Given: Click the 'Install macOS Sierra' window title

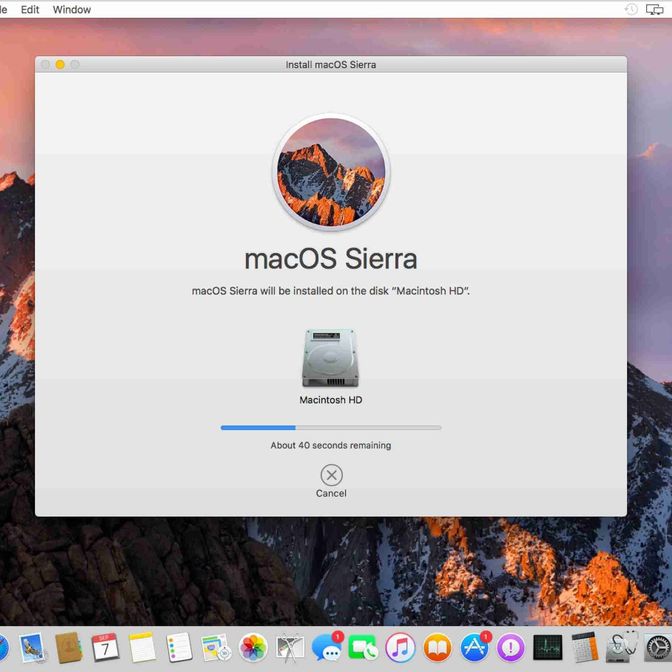Looking at the screenshot, I should tap(331, 65).
